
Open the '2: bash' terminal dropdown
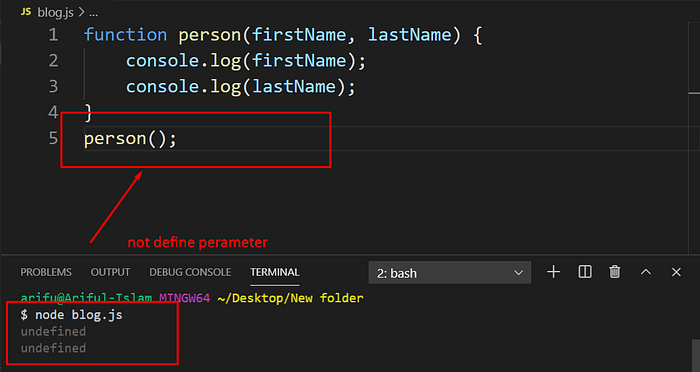click(450, 273)
